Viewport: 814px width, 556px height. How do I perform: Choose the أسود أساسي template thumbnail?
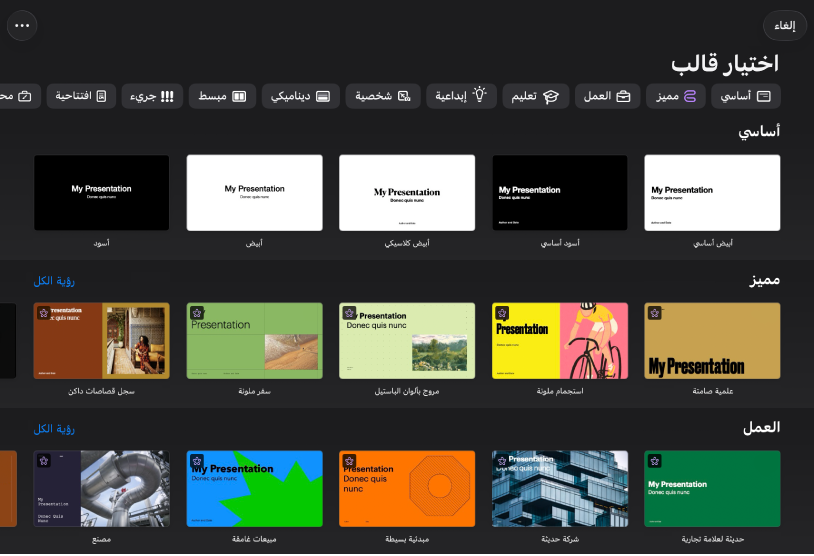click(x=560, y=193)
